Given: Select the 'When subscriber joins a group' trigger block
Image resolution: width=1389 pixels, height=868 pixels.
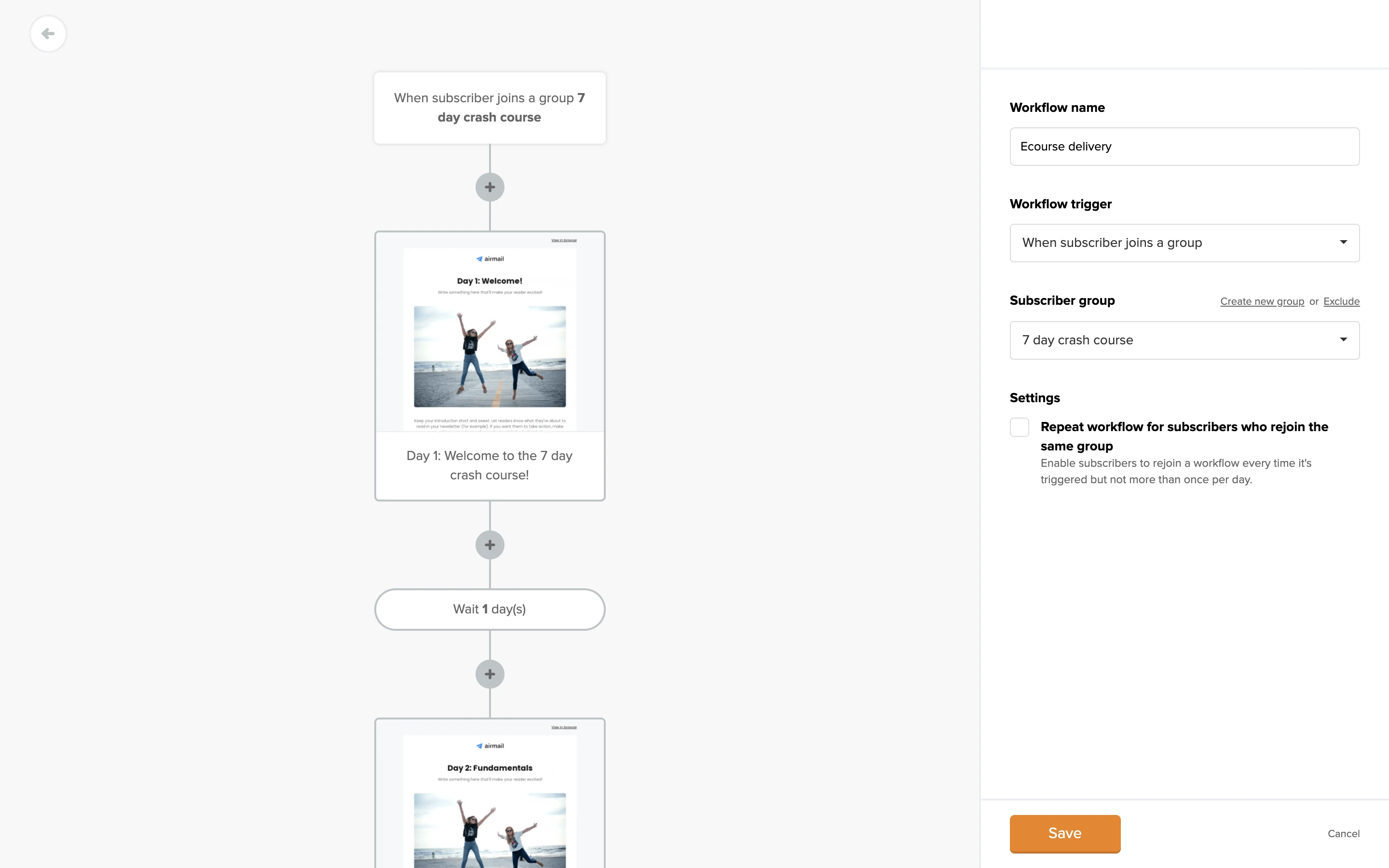Looking at the screenshot, I should (x=490, y=108).
